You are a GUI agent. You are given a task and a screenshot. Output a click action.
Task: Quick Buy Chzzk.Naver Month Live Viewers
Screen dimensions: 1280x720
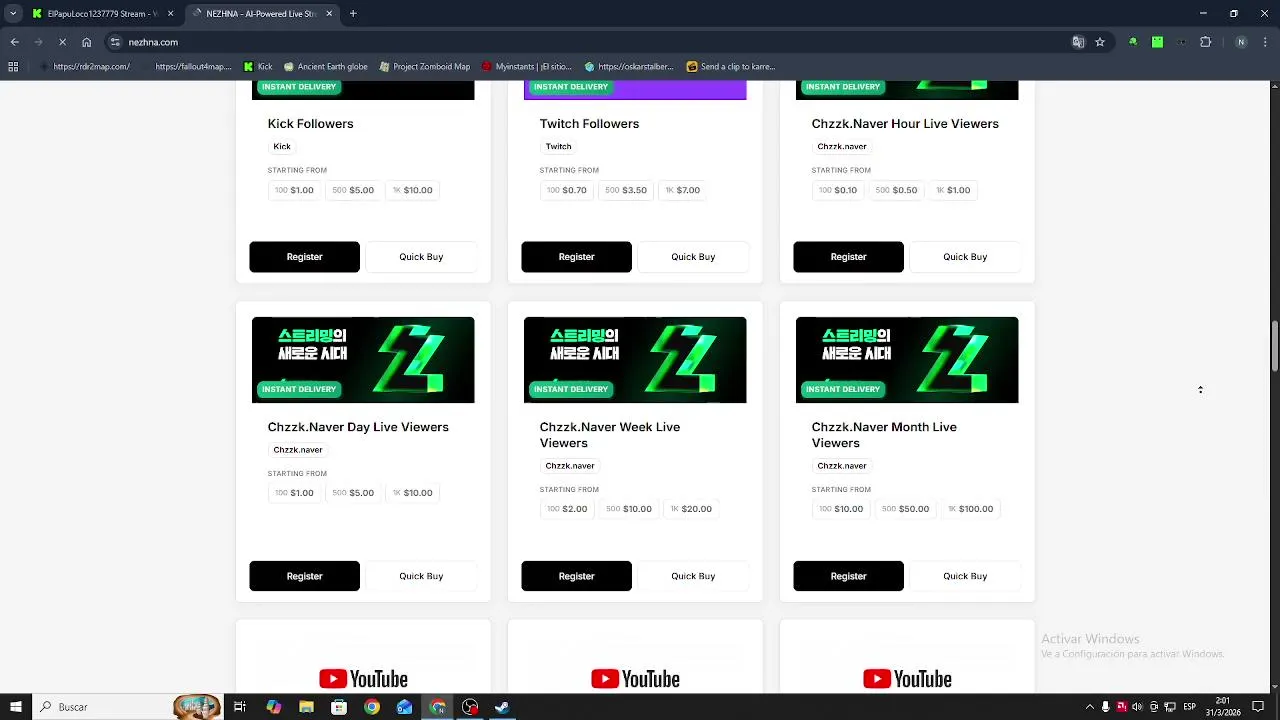[965, 576]
